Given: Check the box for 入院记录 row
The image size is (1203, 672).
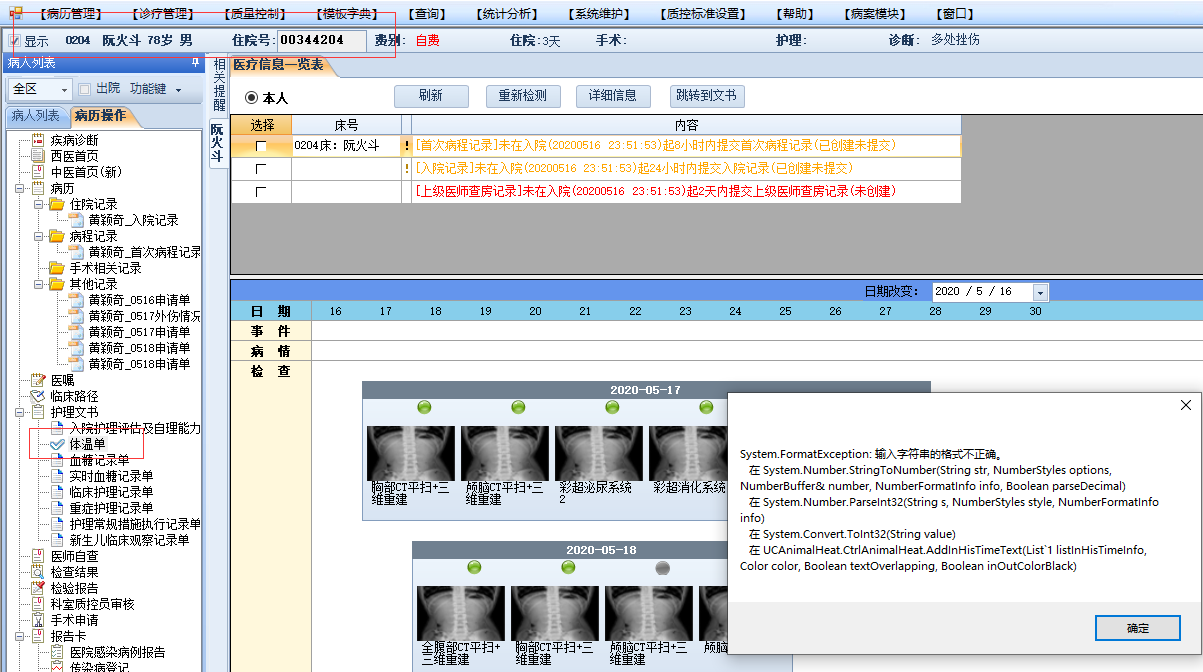Looking at the screenshot, I should tap(261, 169).
